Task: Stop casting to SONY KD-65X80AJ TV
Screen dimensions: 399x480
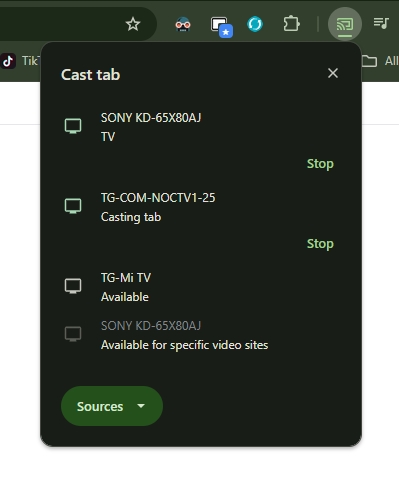Action: coord(320,164)
